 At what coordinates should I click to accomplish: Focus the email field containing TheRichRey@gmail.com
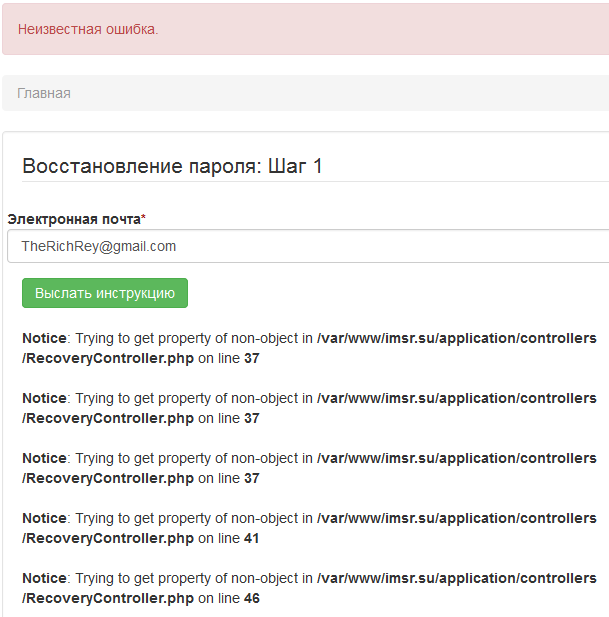[x=308, y=246]
